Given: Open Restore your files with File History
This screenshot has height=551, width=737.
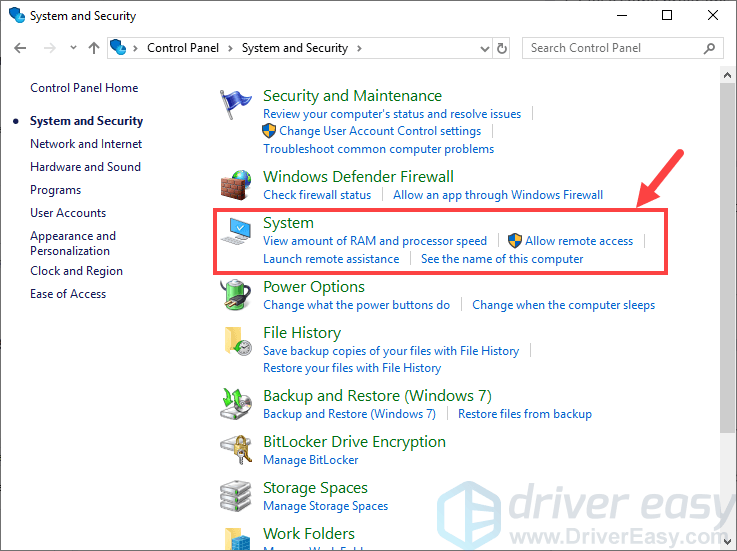Looking at the screenshot, I should click(x=352, y=368).
